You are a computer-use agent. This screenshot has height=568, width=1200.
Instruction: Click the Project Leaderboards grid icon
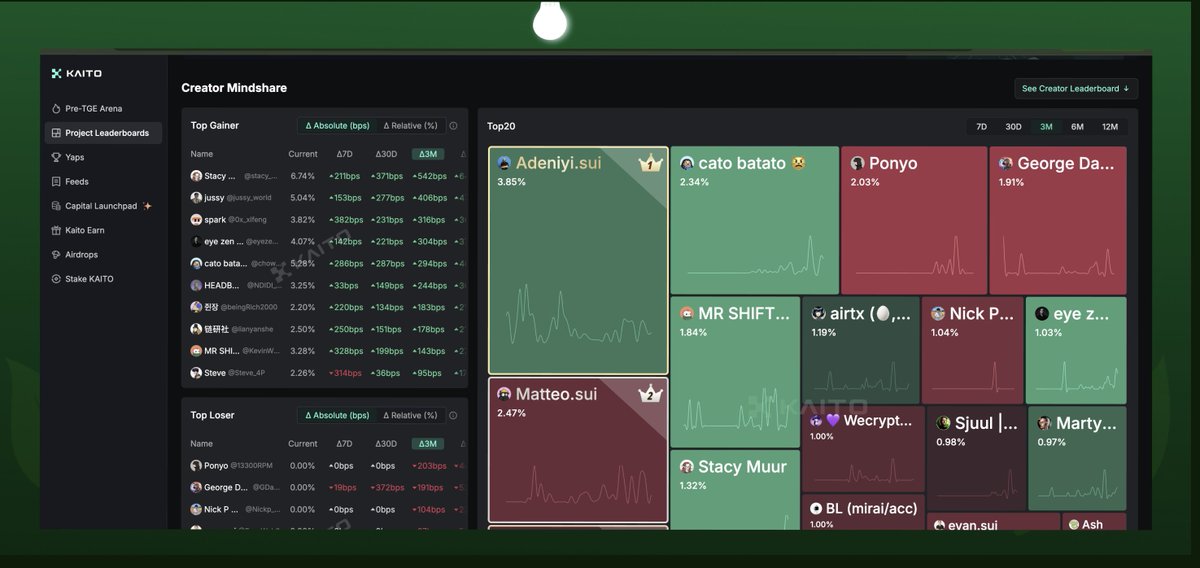coord(56,133)
